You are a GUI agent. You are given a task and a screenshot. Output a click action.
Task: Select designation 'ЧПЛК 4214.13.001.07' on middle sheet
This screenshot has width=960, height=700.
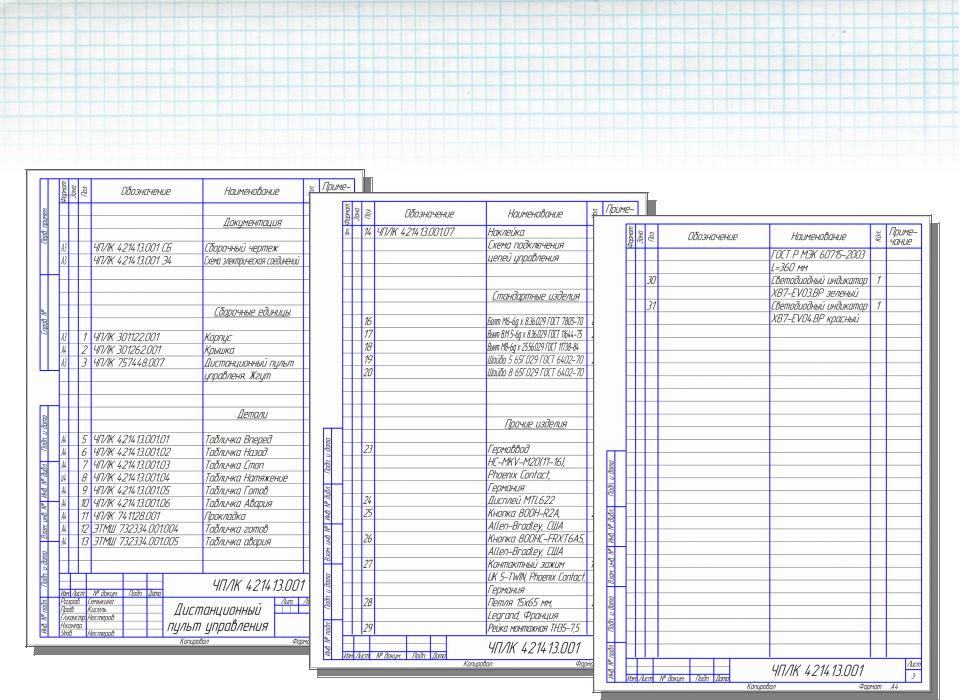click(x=415, y=232)
